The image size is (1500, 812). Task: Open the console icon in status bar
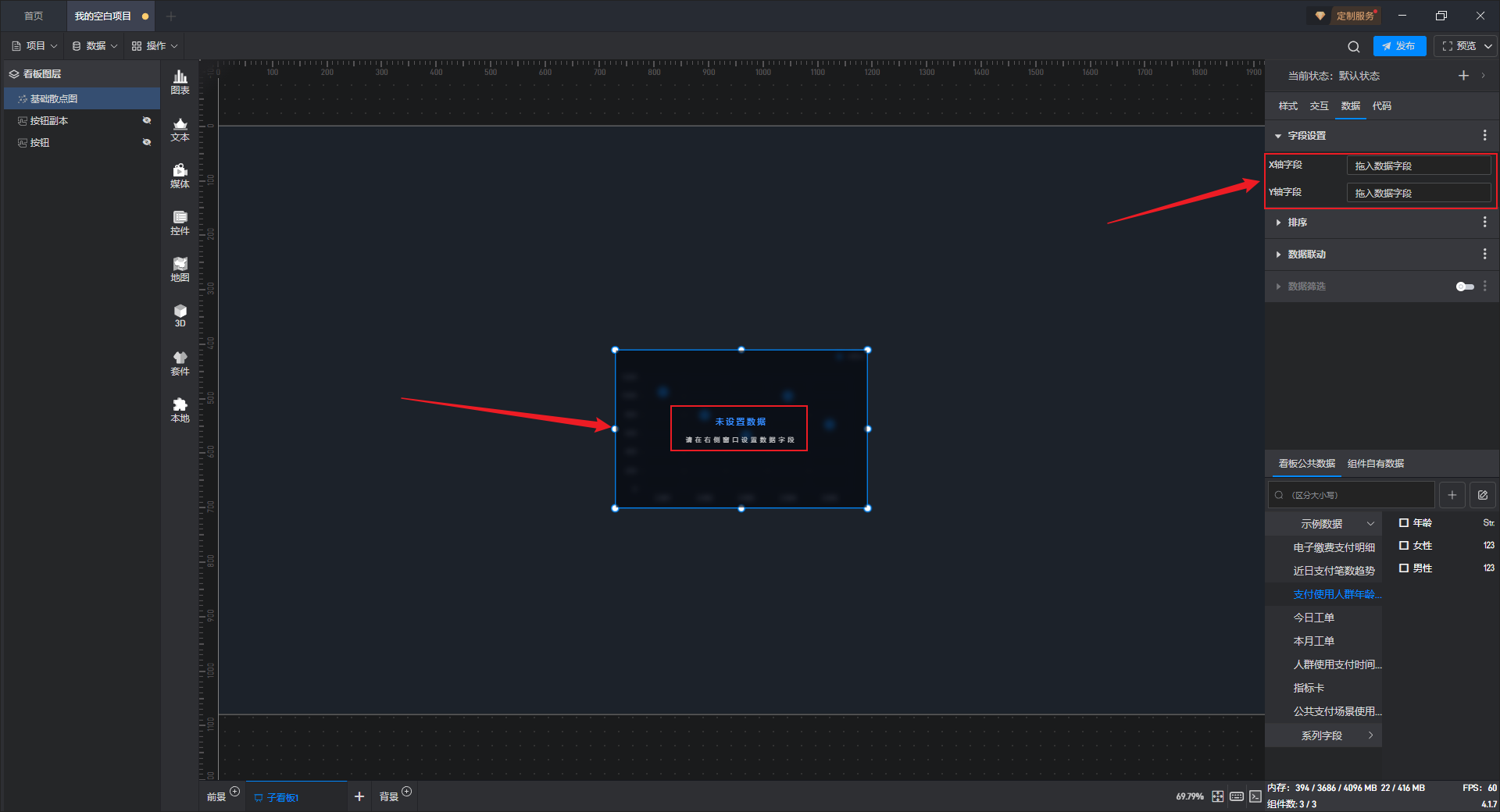1255,796
